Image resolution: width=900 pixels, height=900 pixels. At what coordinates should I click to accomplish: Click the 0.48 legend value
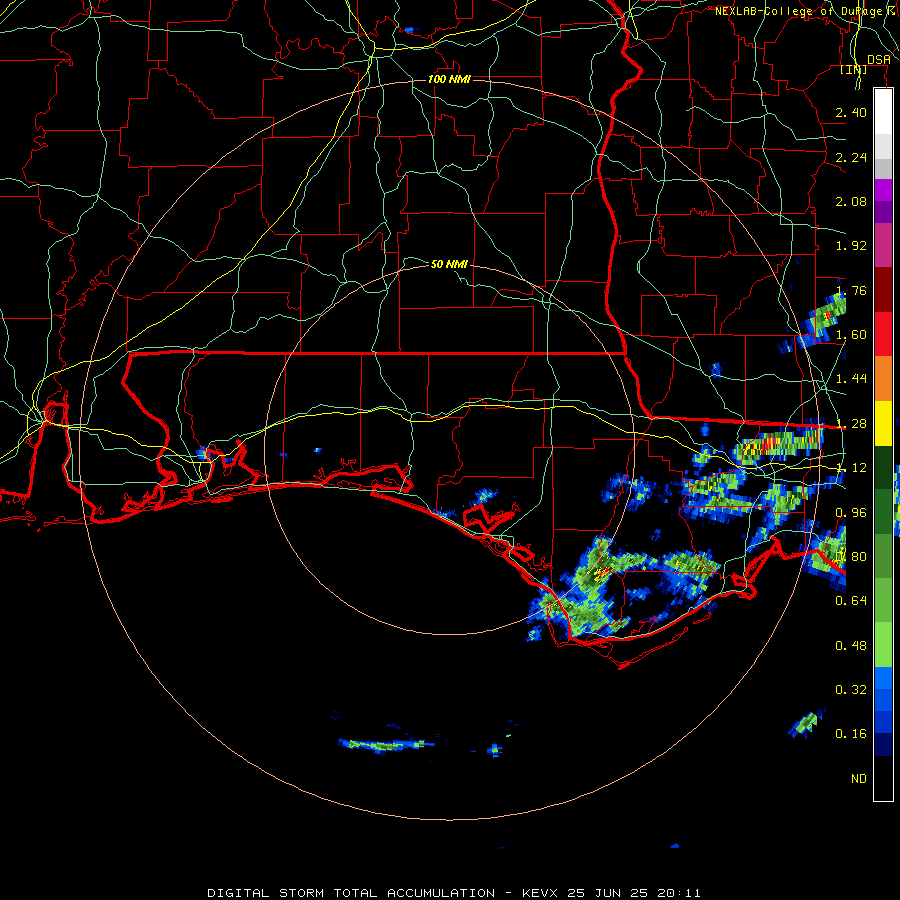tap(851, 646)
